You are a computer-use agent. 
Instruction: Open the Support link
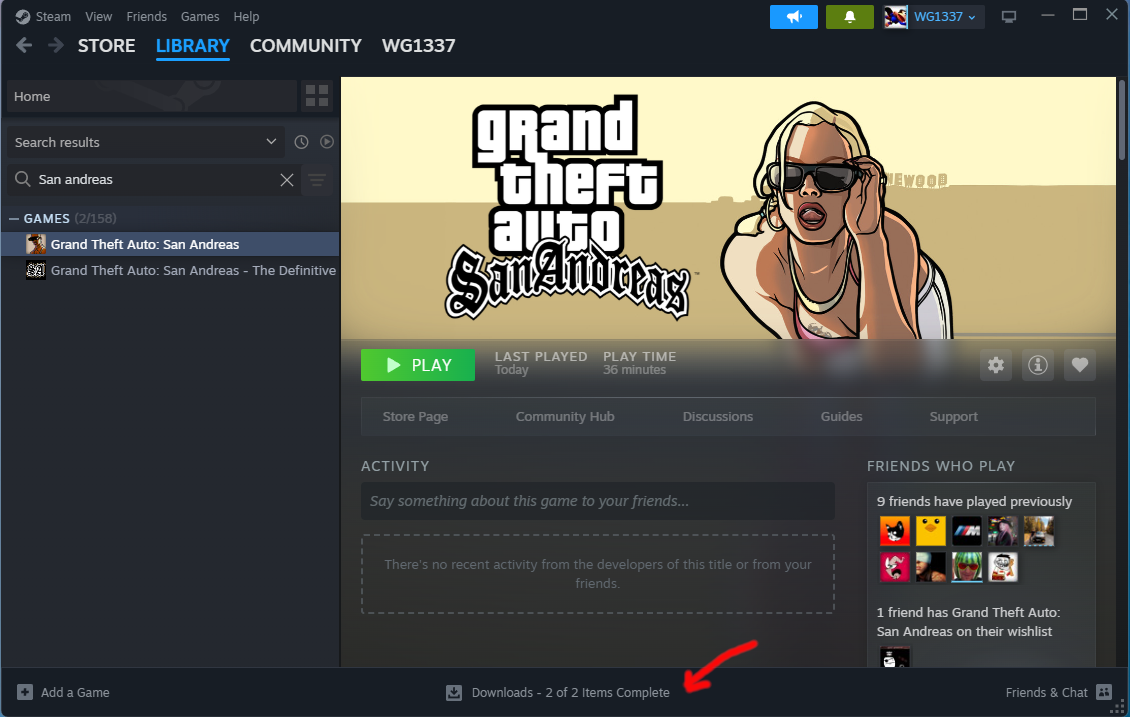(x=953, y=417)
